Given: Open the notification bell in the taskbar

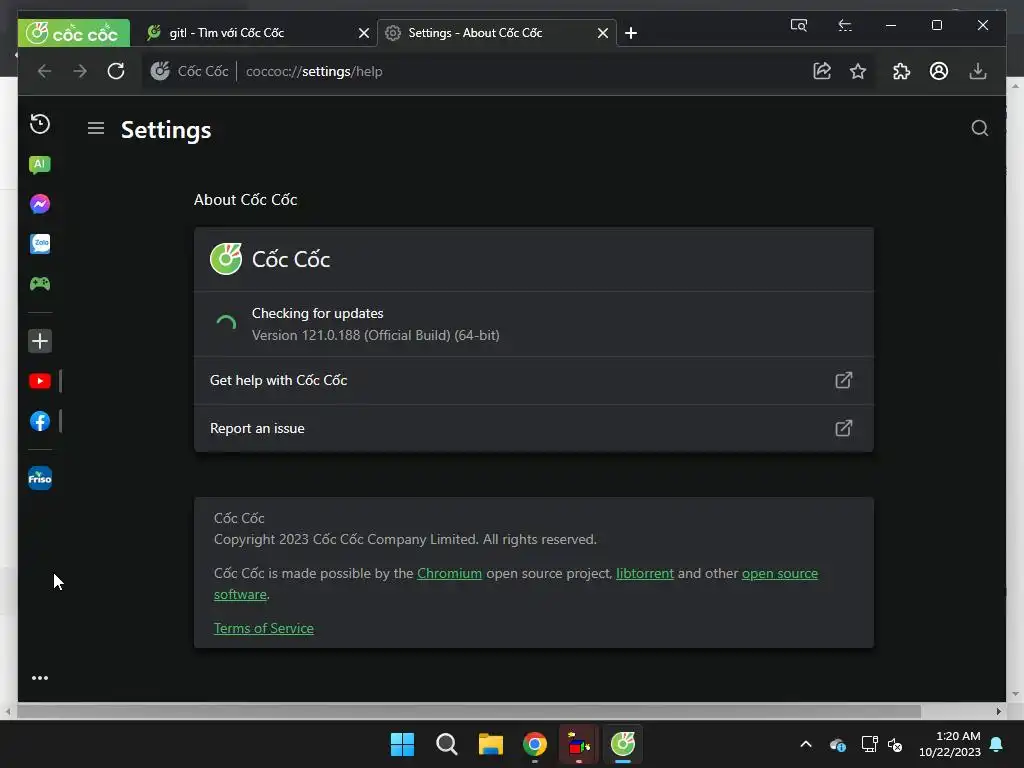Looking at the screenshot, I should pyautogui.click(x=997, y=744).
